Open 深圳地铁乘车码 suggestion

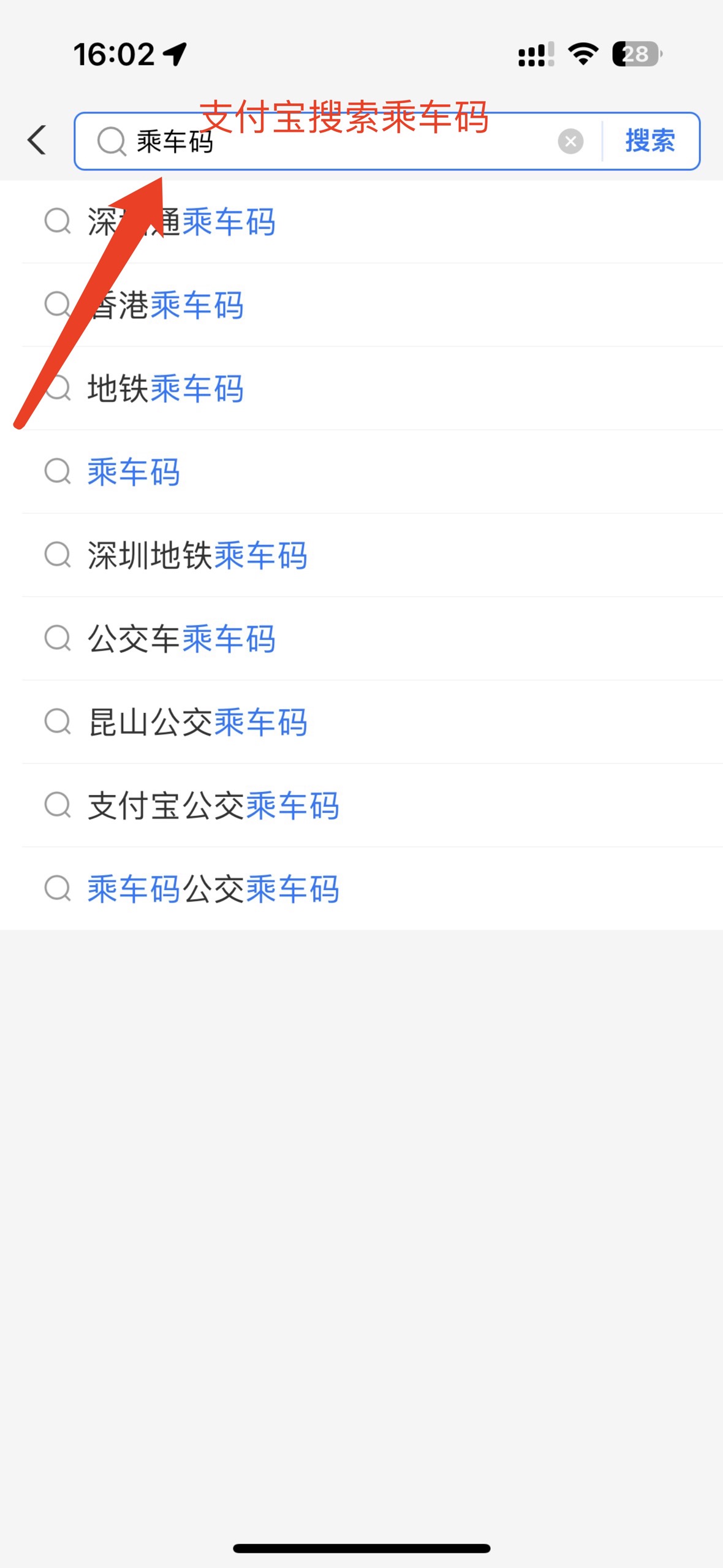click(x=362, y=555)
